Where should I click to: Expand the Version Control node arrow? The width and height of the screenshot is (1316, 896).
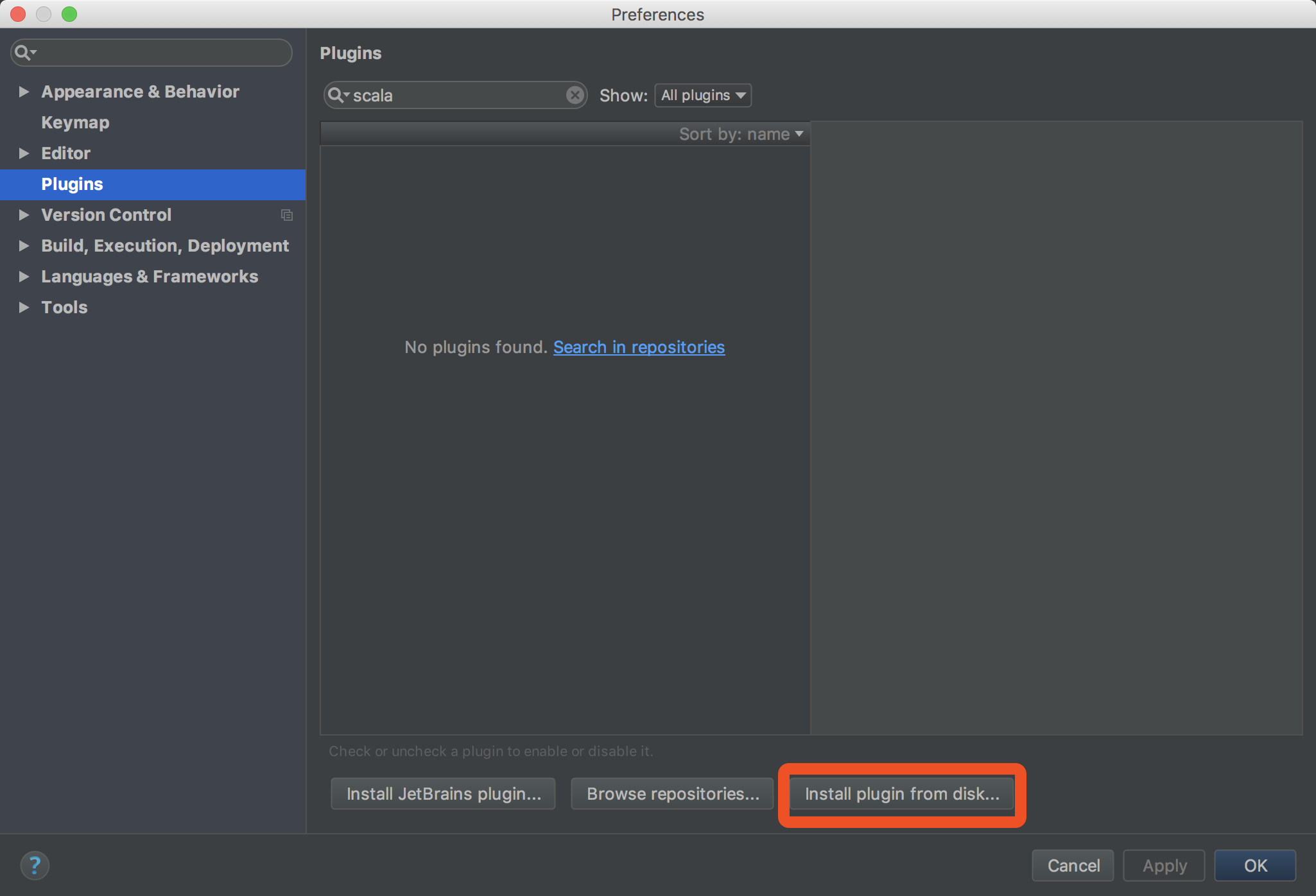(x=24, y=215)
